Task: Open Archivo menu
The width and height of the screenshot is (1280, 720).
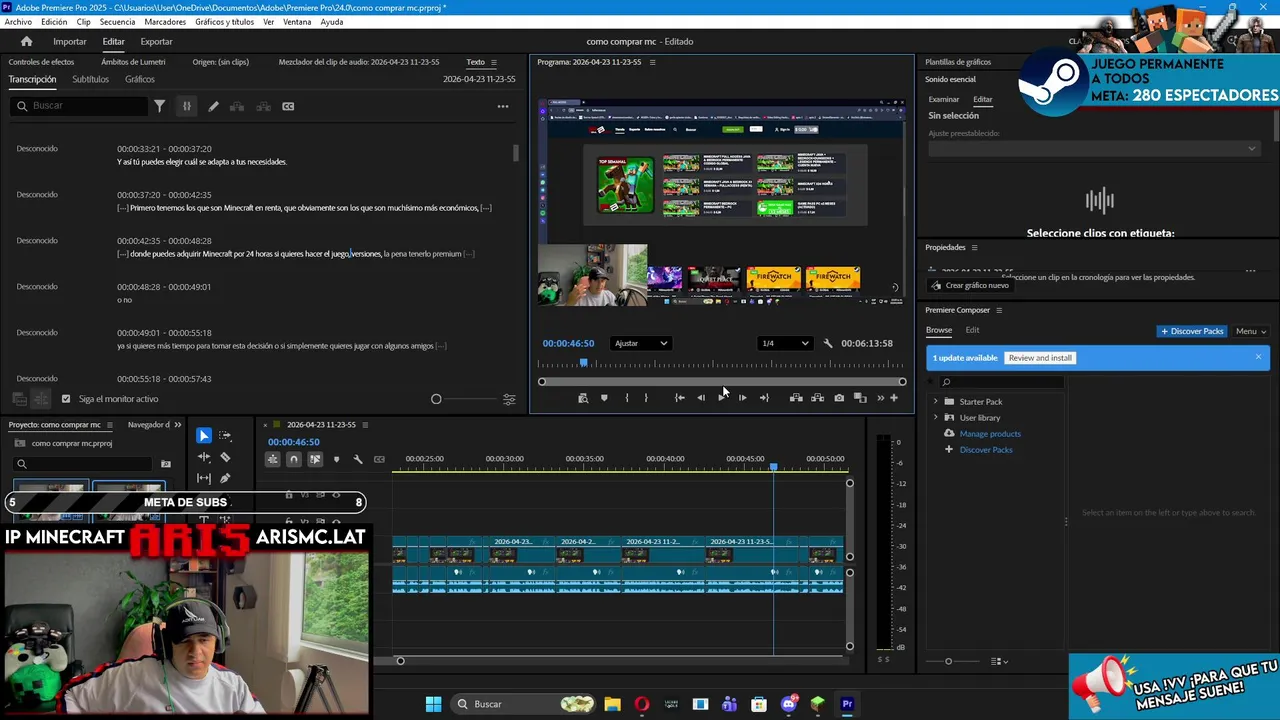Action: pos(18,22)
